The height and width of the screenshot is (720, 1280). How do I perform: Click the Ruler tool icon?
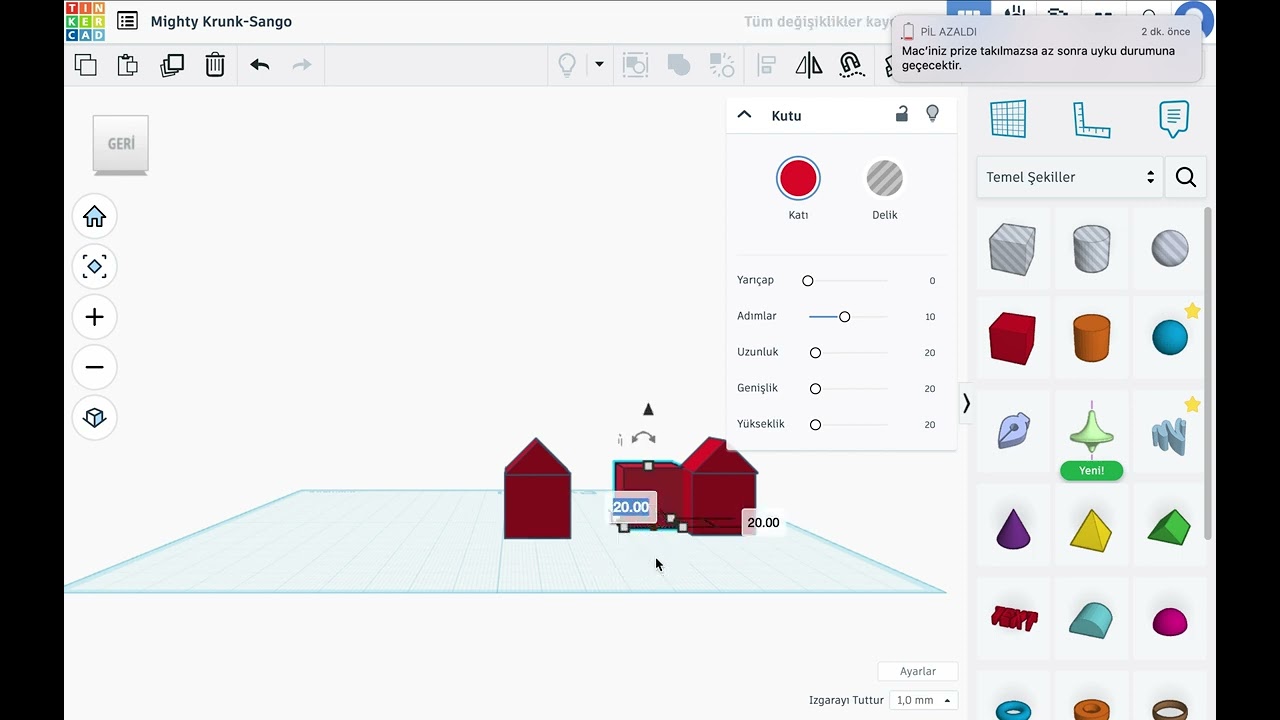1091,119
